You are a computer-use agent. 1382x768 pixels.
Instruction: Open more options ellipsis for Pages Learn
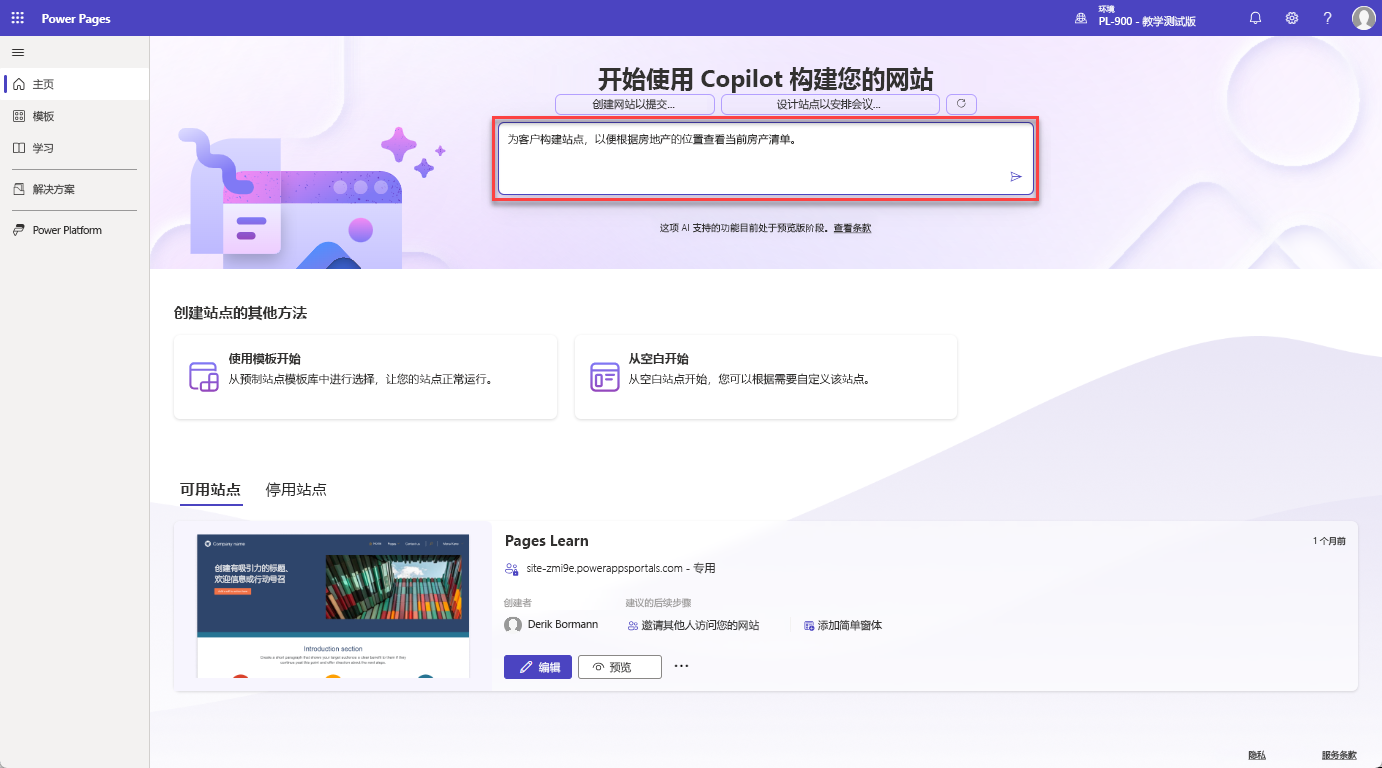click(681, 666)
